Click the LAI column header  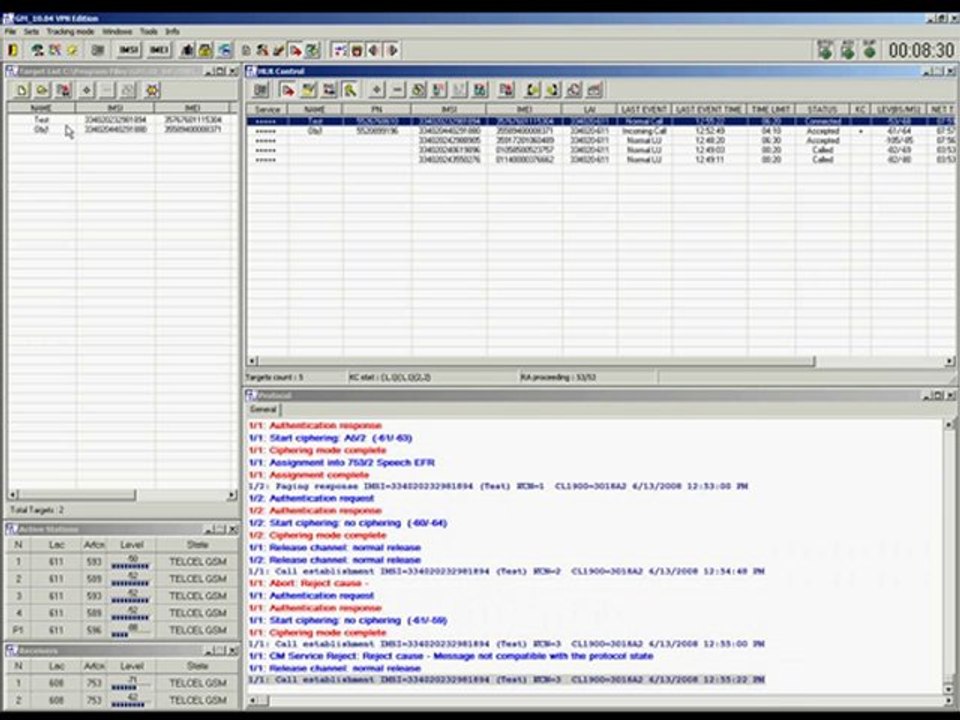point(590,109)
